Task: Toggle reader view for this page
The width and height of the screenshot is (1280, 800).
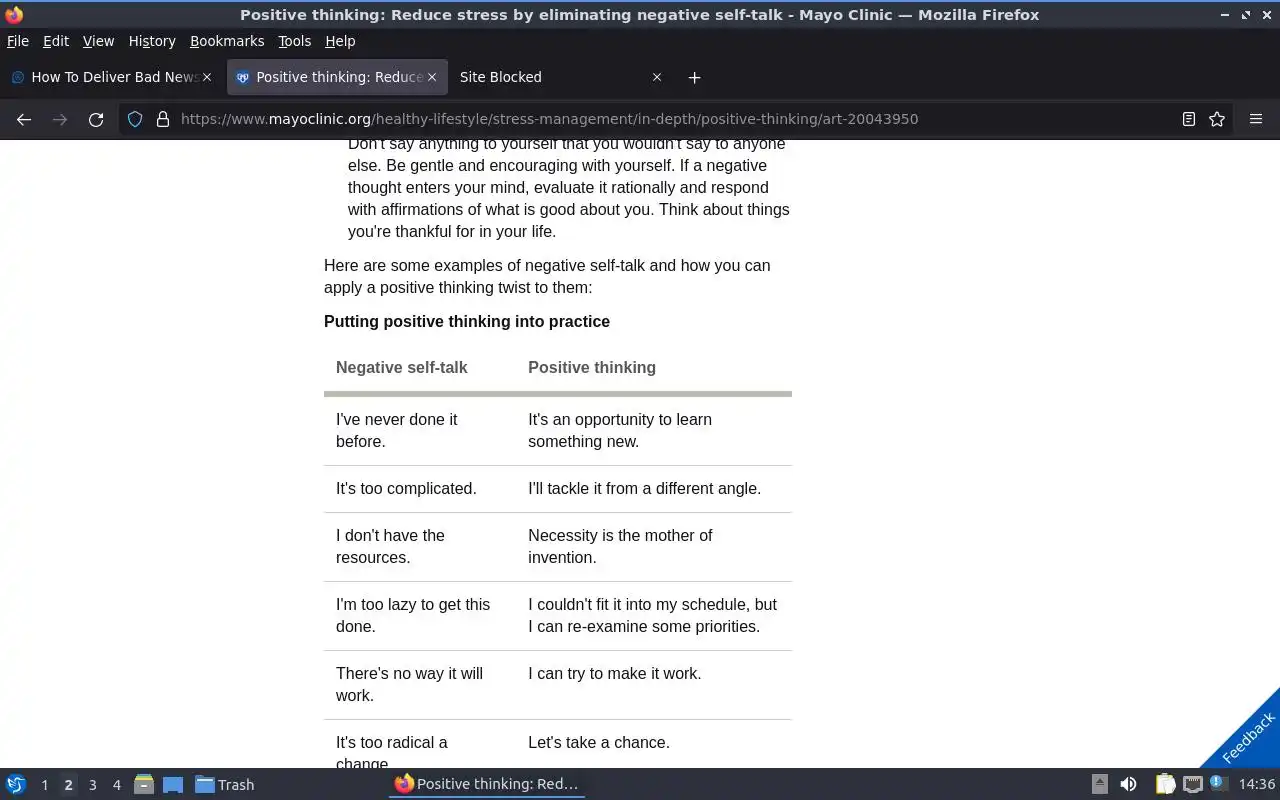Action: pos(1189,119)
